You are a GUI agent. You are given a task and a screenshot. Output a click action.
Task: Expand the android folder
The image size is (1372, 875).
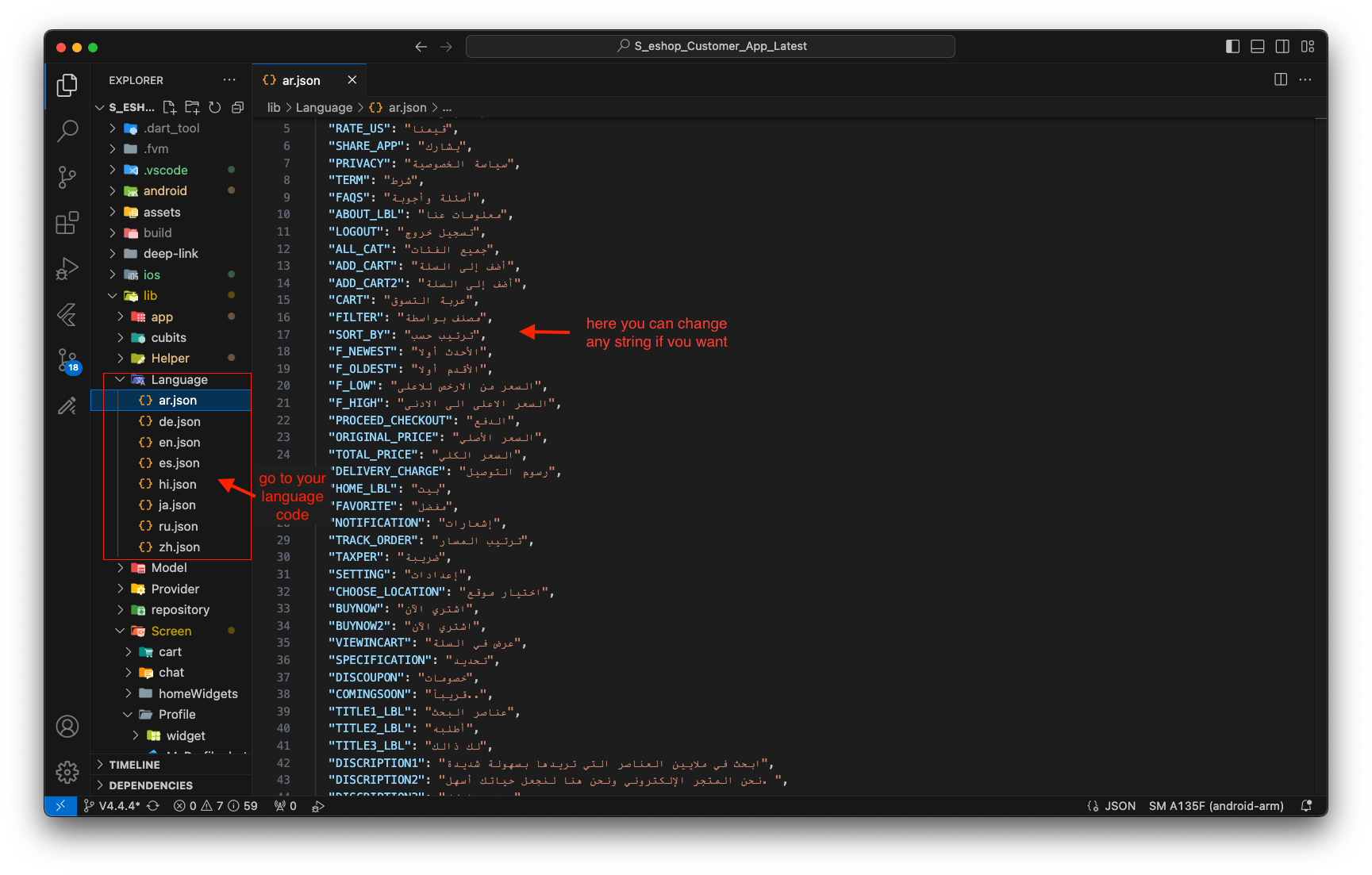coord(165,191)
